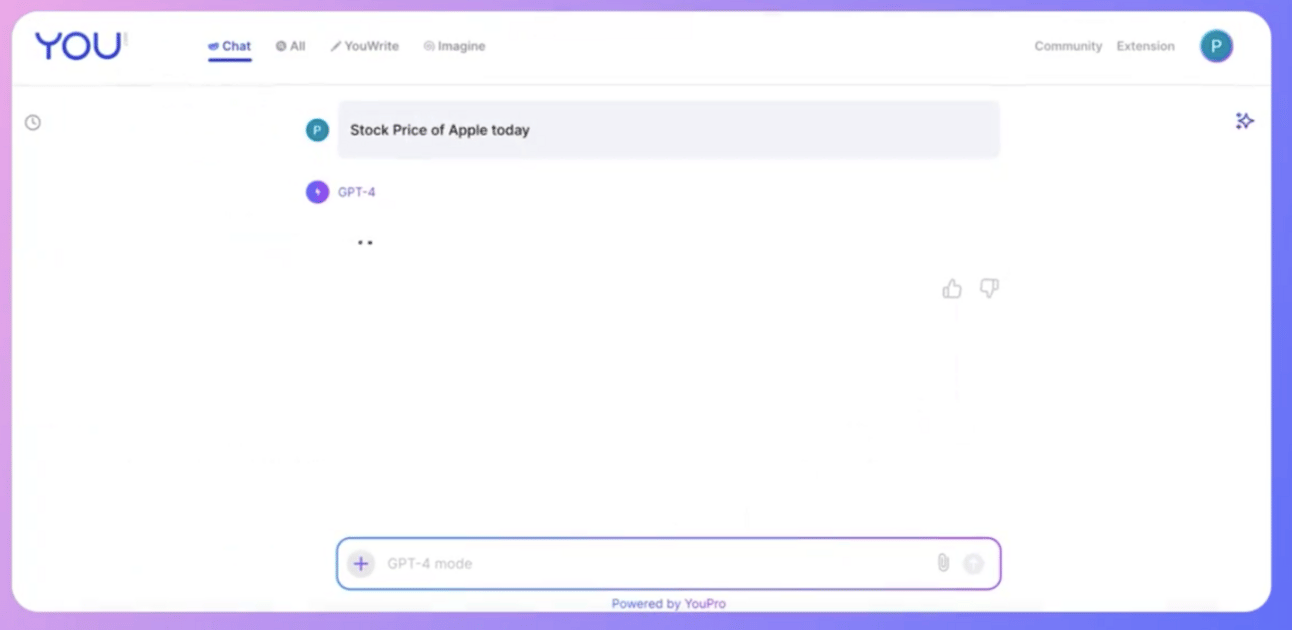Viewport: 1292px width, 630px height.
Task: Open the profile avatar menu
Action: pos(1216,46)
